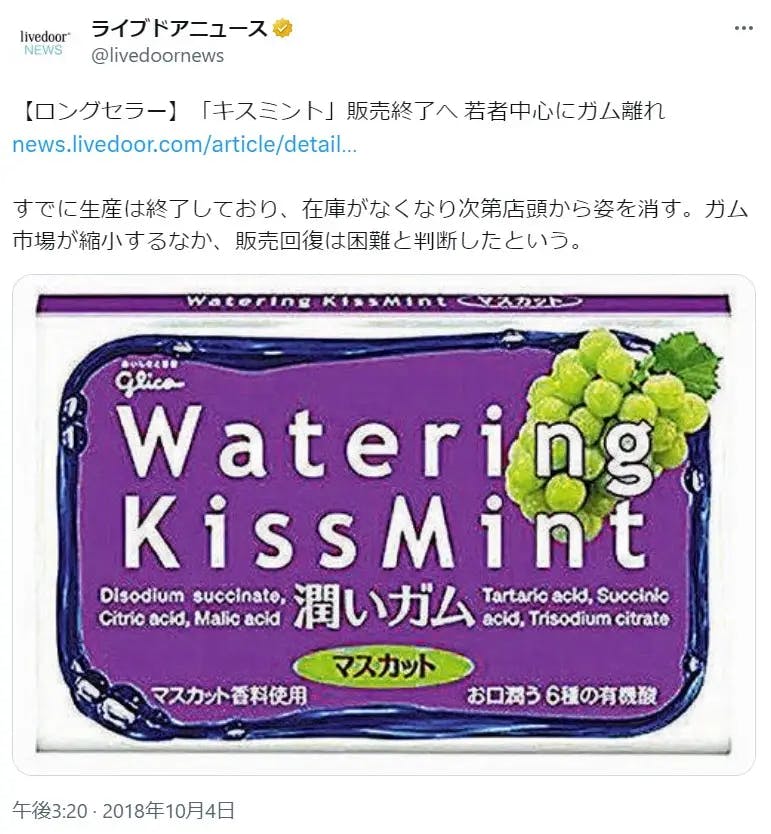Click the お口潤う6種の有機酸 caption
The image size is (771, 834).
point(562,696)
